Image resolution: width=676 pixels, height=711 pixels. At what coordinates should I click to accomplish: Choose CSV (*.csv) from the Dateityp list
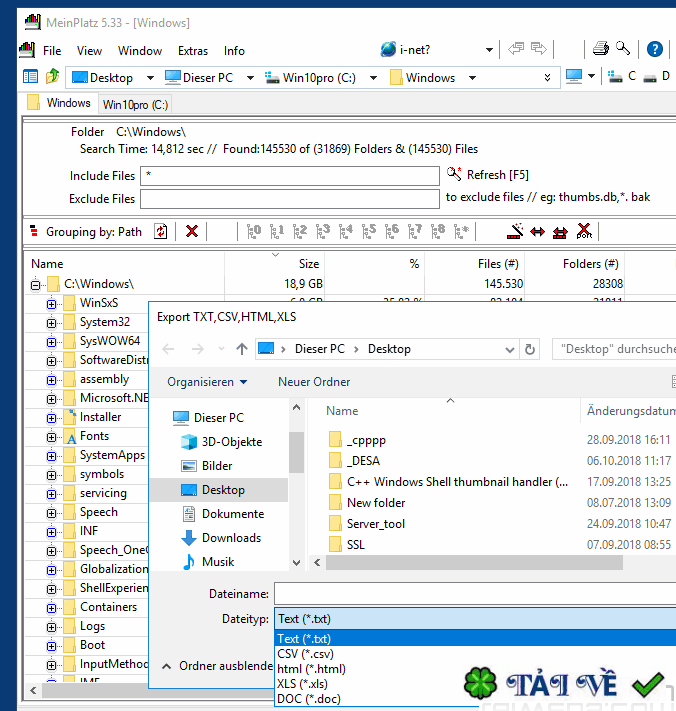[x=304, y=654]
